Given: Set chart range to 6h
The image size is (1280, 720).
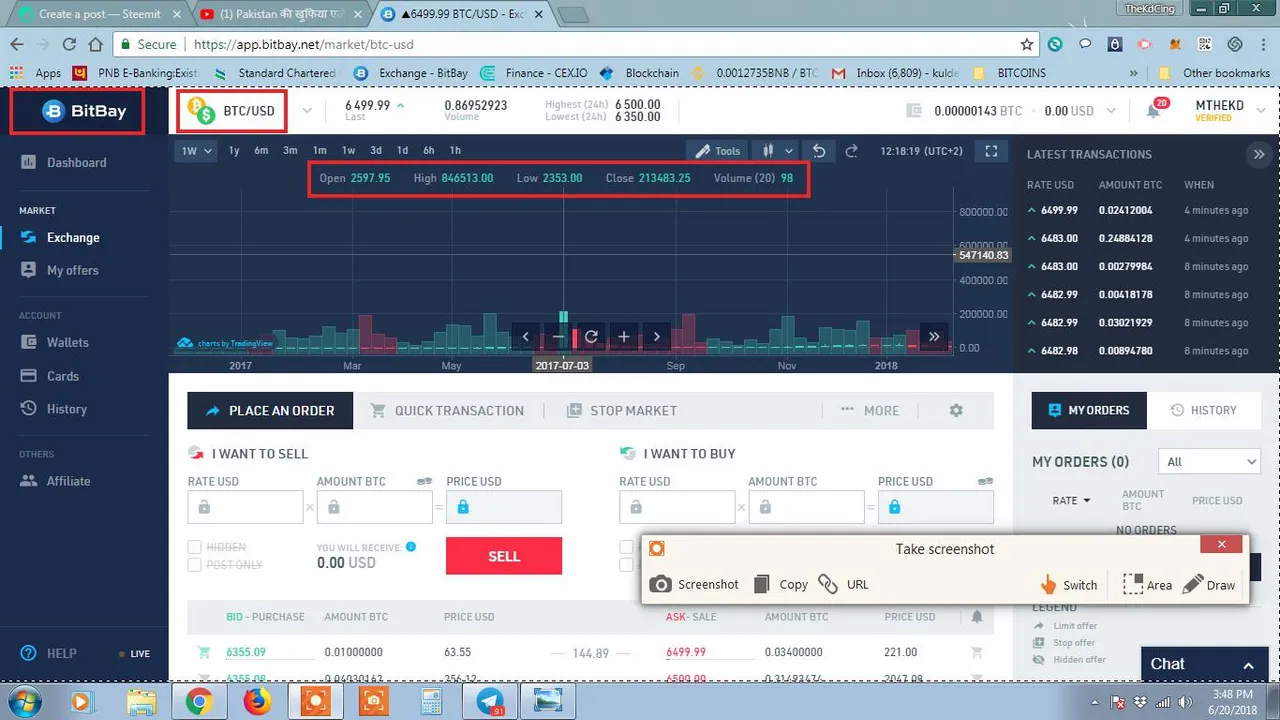Looking at the screenshot, I should click(x=428, y=151).
